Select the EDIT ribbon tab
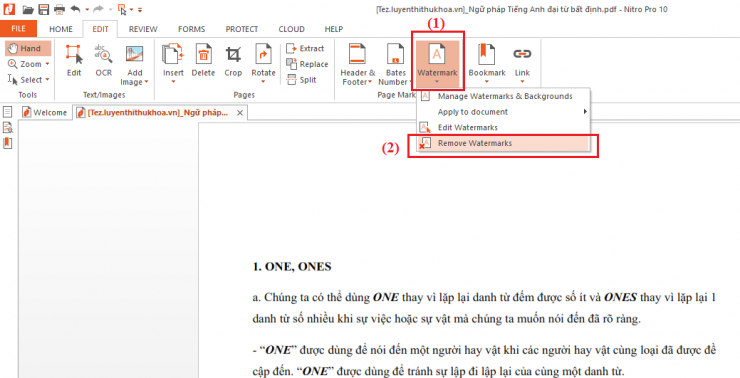 pyautogui.click(x=100, y=29)
